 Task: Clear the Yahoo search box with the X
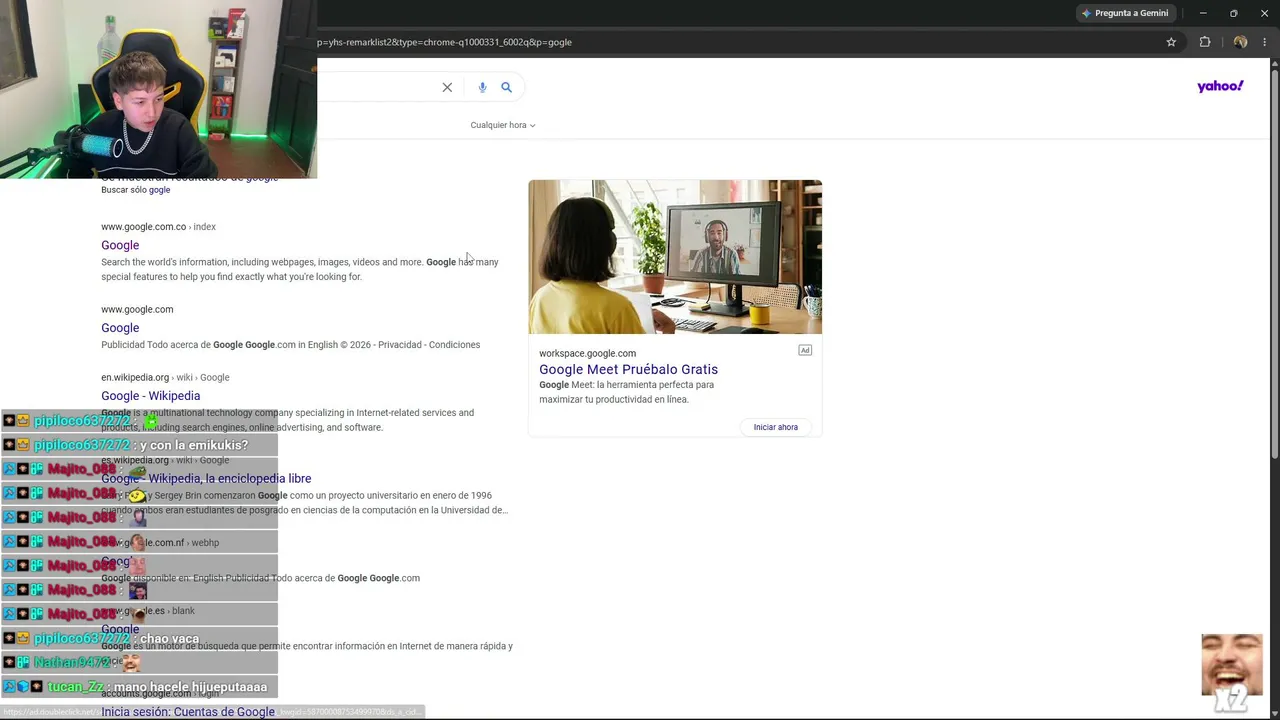(447, 87)
